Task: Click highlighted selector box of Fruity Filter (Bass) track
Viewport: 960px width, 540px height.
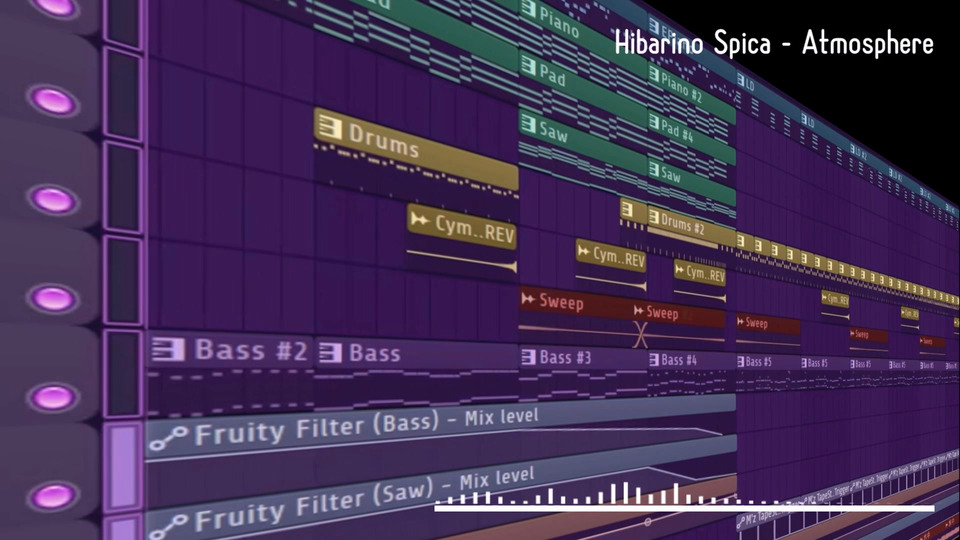Action: coord(124,467)
